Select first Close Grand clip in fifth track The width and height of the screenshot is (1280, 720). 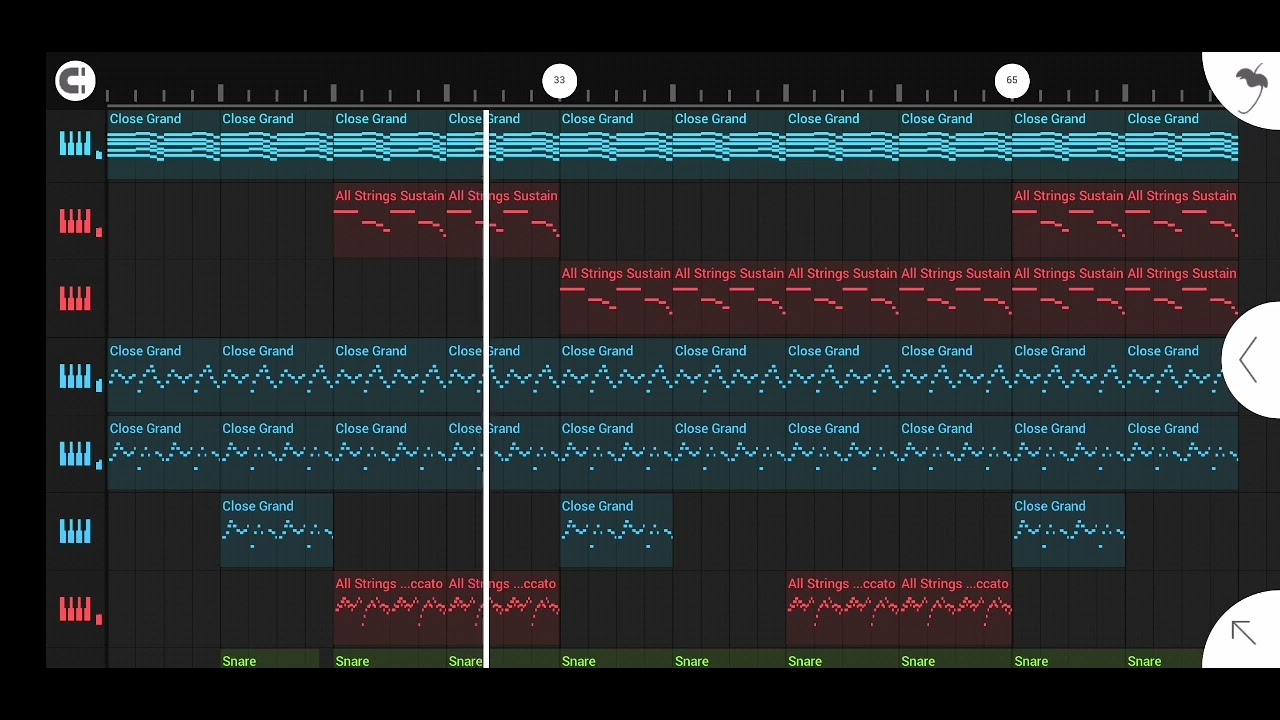click(164, 453)
